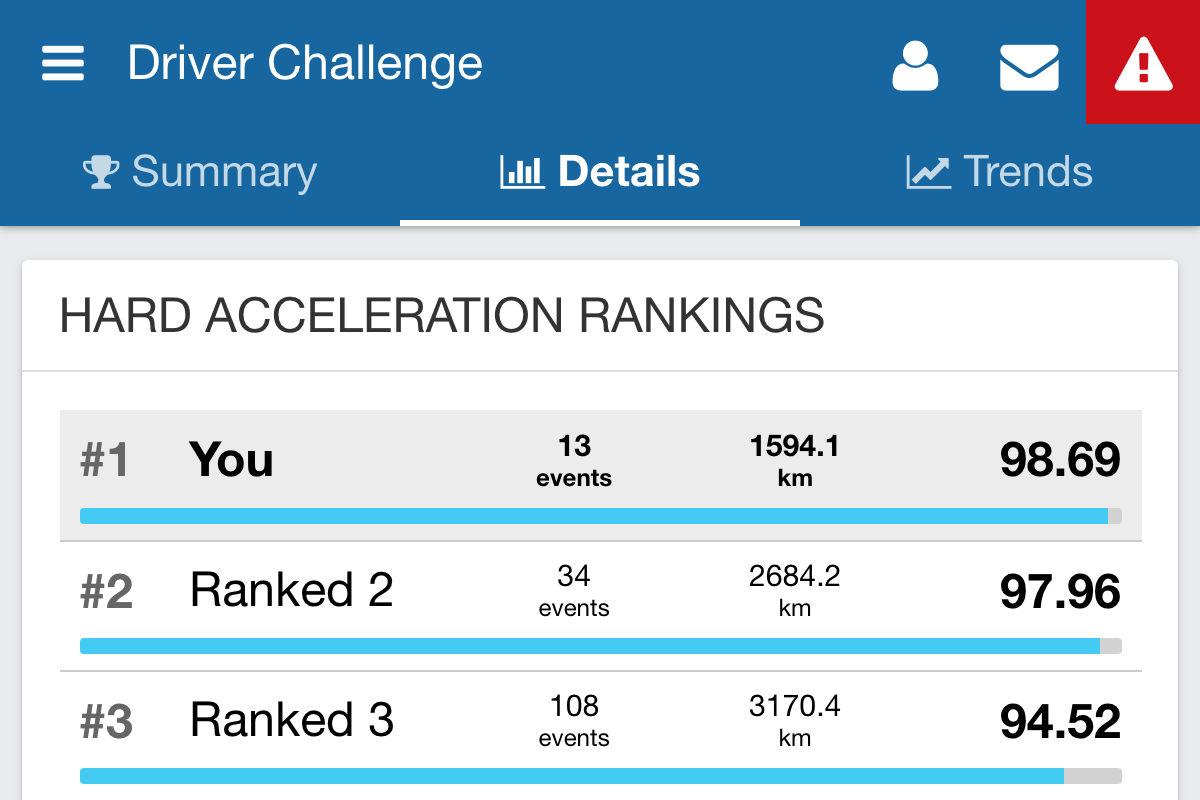Click the HARD ACCELERATION RANKINGS heading
Image resolution: width=1200 pixels, height=800 pixels.
click(443, 315)
